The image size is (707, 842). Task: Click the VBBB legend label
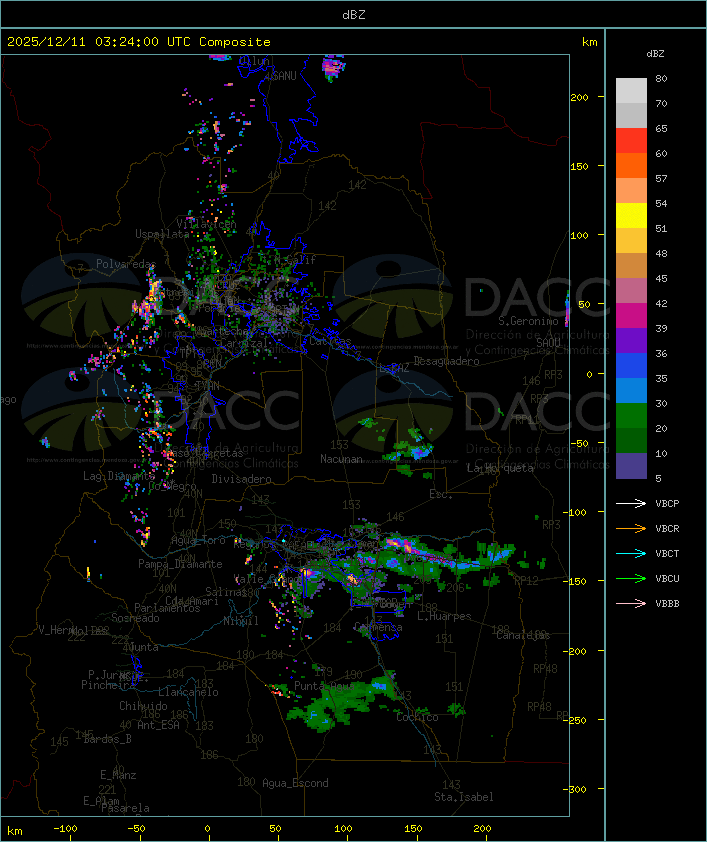667,604
